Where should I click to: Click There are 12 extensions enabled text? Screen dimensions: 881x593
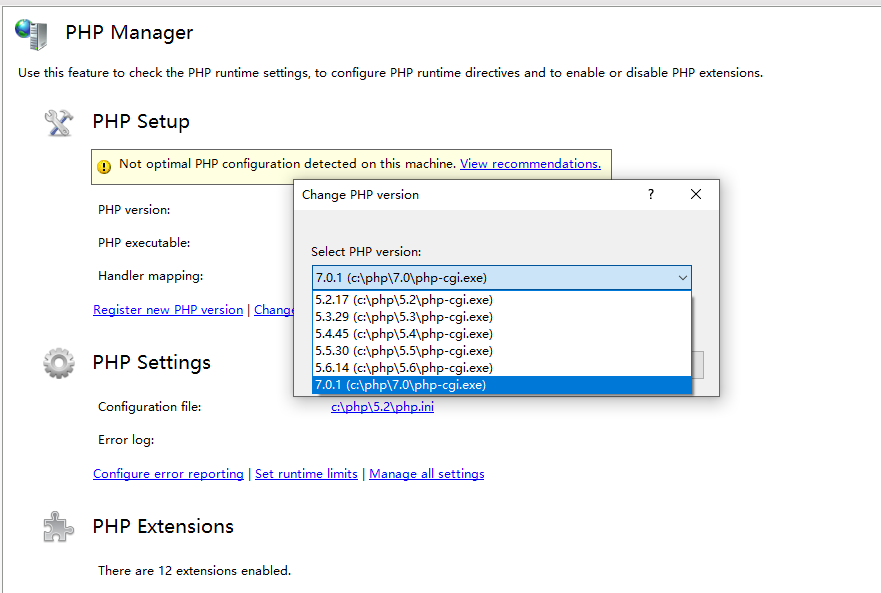(x=194, y=571)
